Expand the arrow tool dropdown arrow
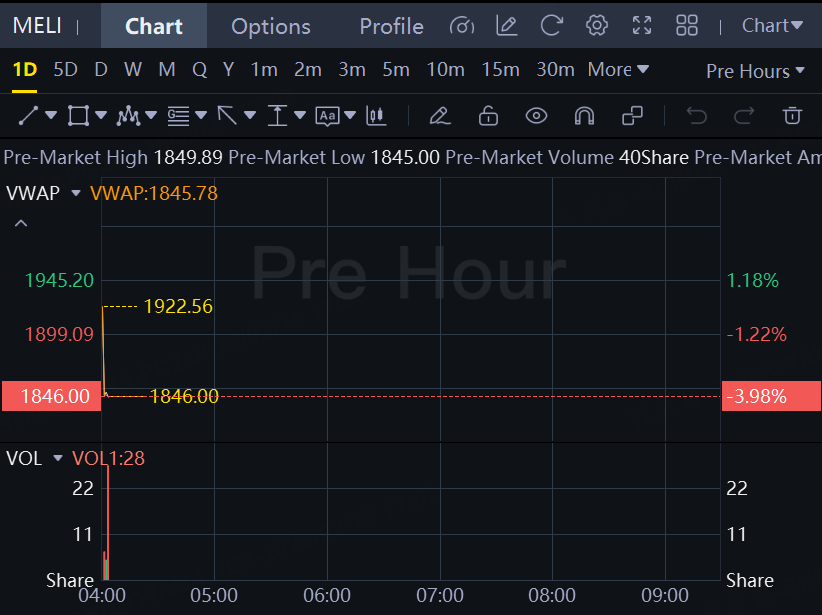822x615 pixels. pos(250,115)
